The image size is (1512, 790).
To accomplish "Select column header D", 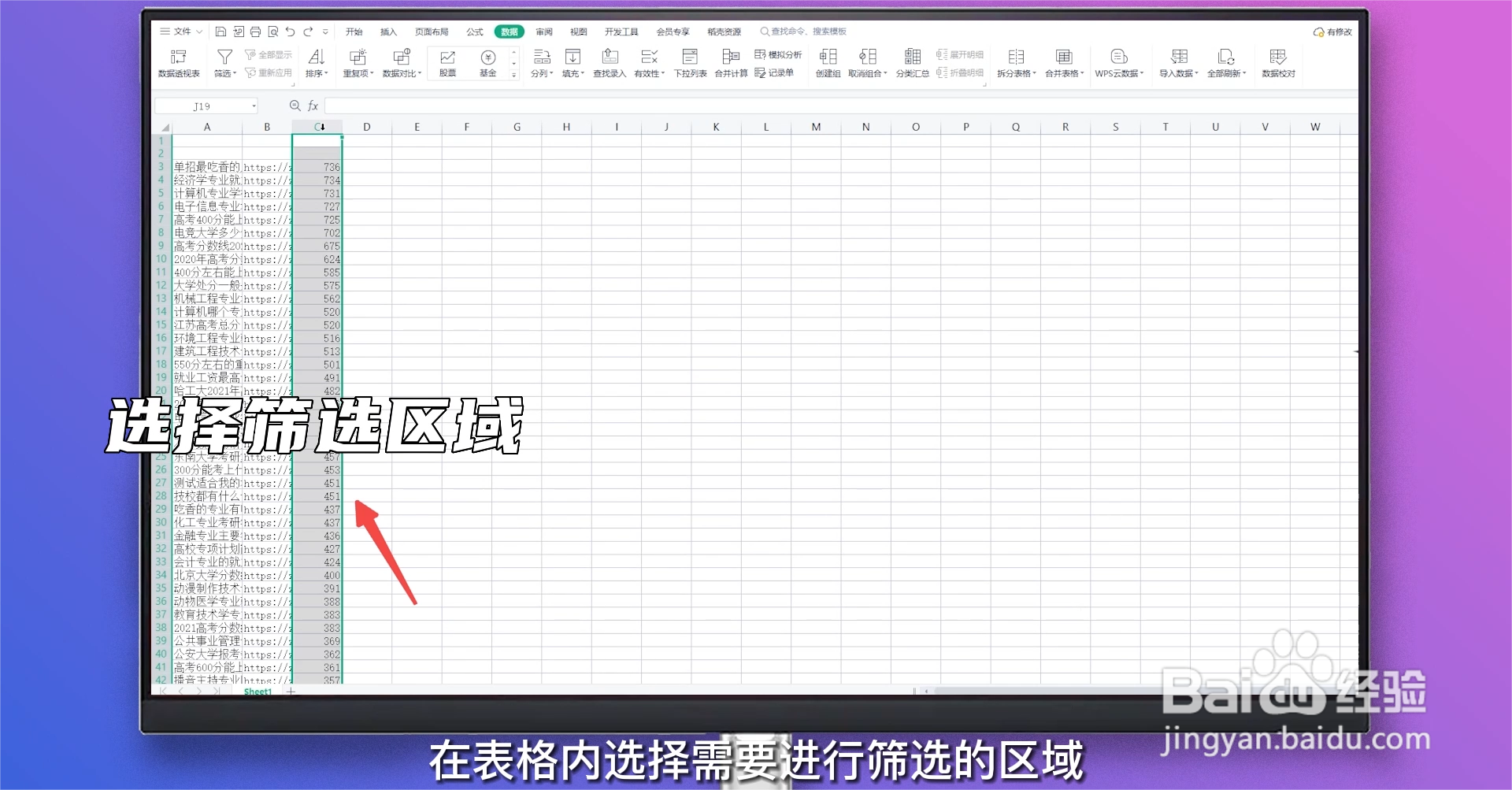I will click(x=367, y=127).
